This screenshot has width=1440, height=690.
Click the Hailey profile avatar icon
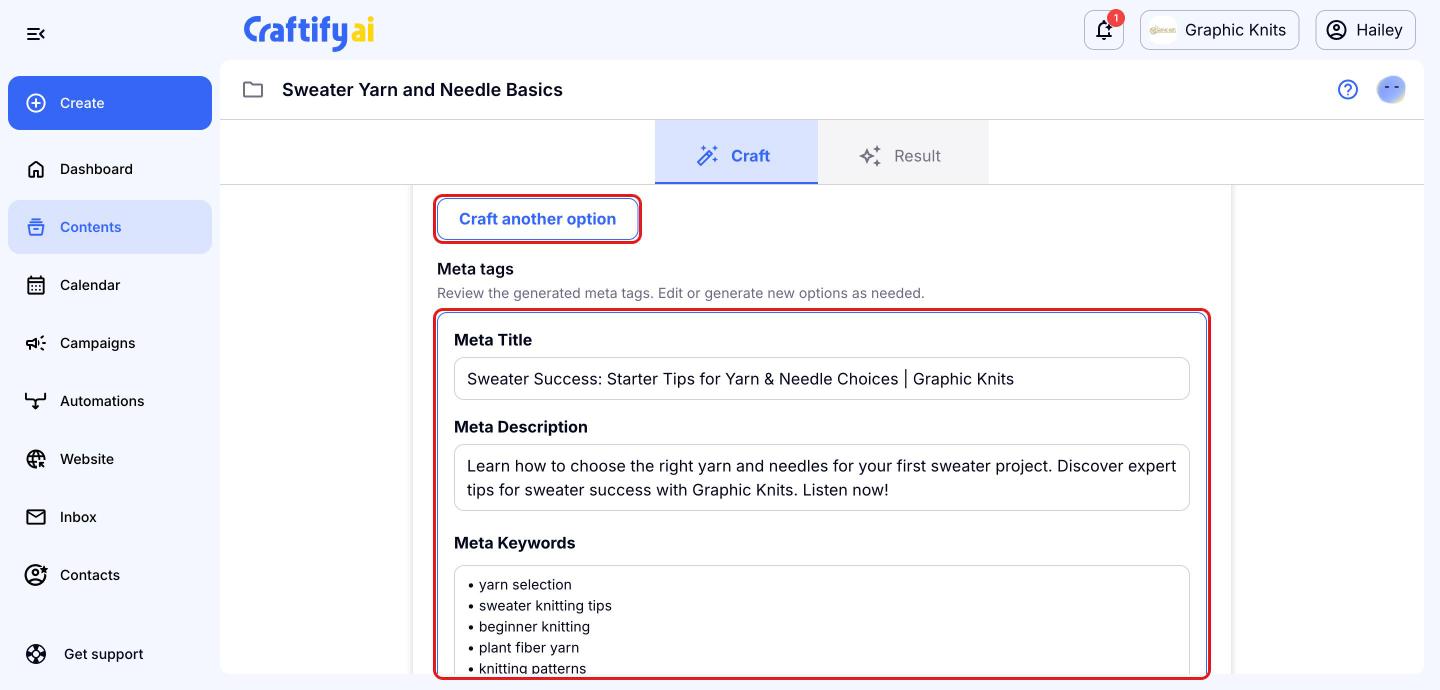point(1336,30)
